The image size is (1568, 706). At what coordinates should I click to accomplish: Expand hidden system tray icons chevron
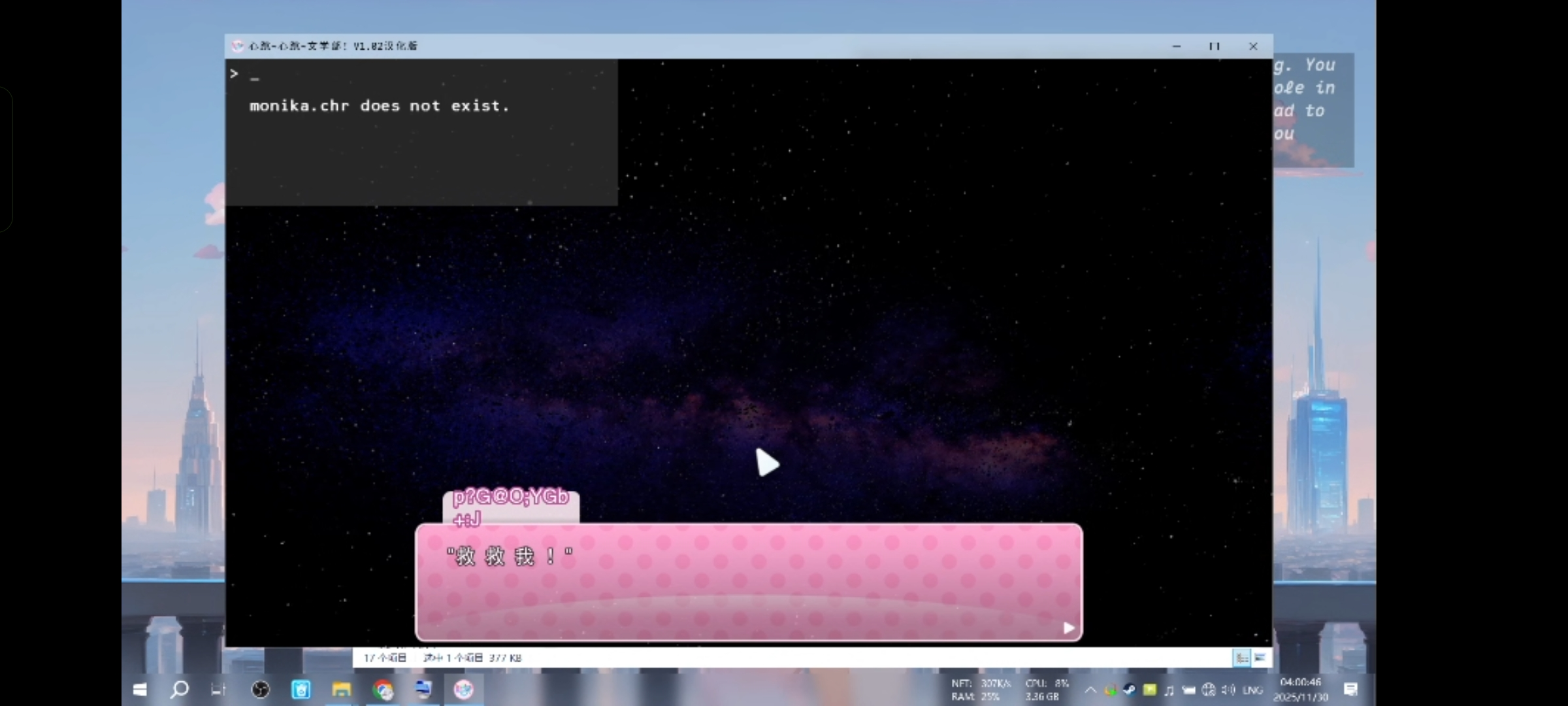(x=1090, y=690)
